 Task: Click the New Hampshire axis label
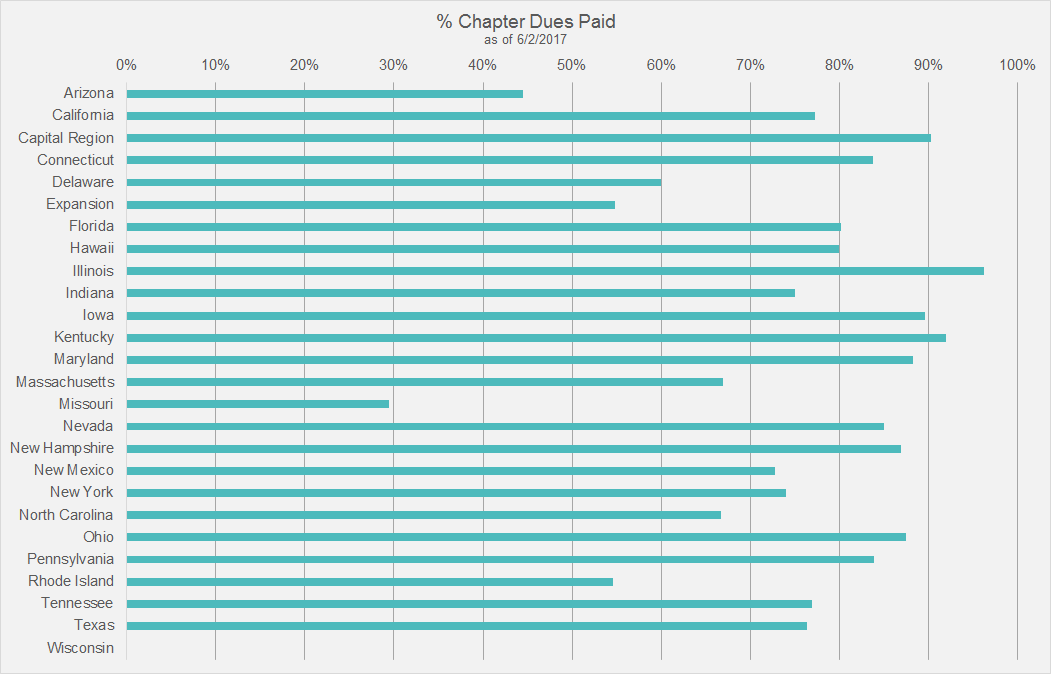pyautogui.click(x=62, y=448)
